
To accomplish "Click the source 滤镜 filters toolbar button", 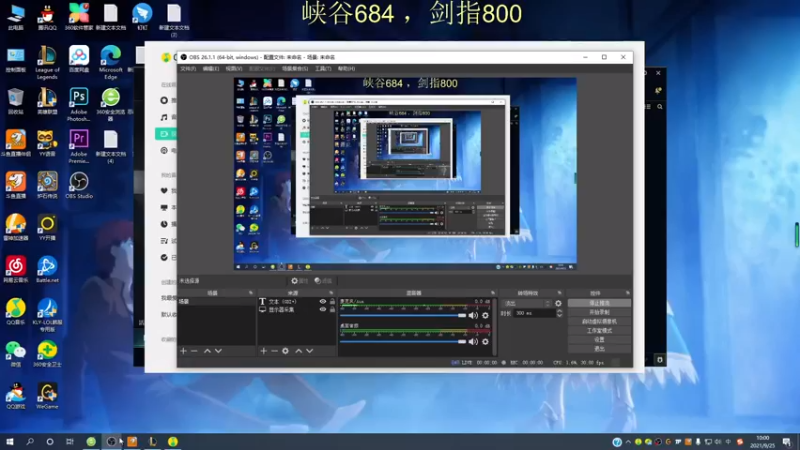I will coord(323,281).
